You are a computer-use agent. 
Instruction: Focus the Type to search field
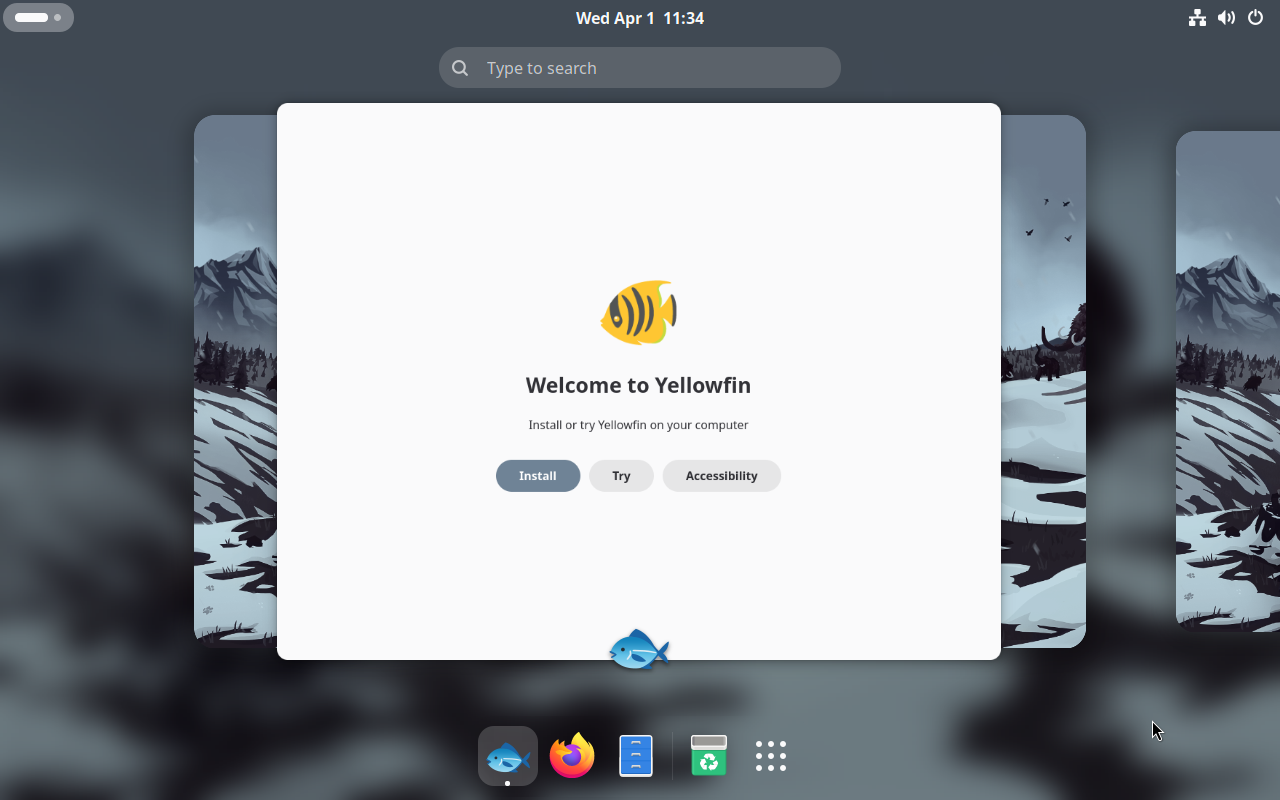tap(640, 68)
